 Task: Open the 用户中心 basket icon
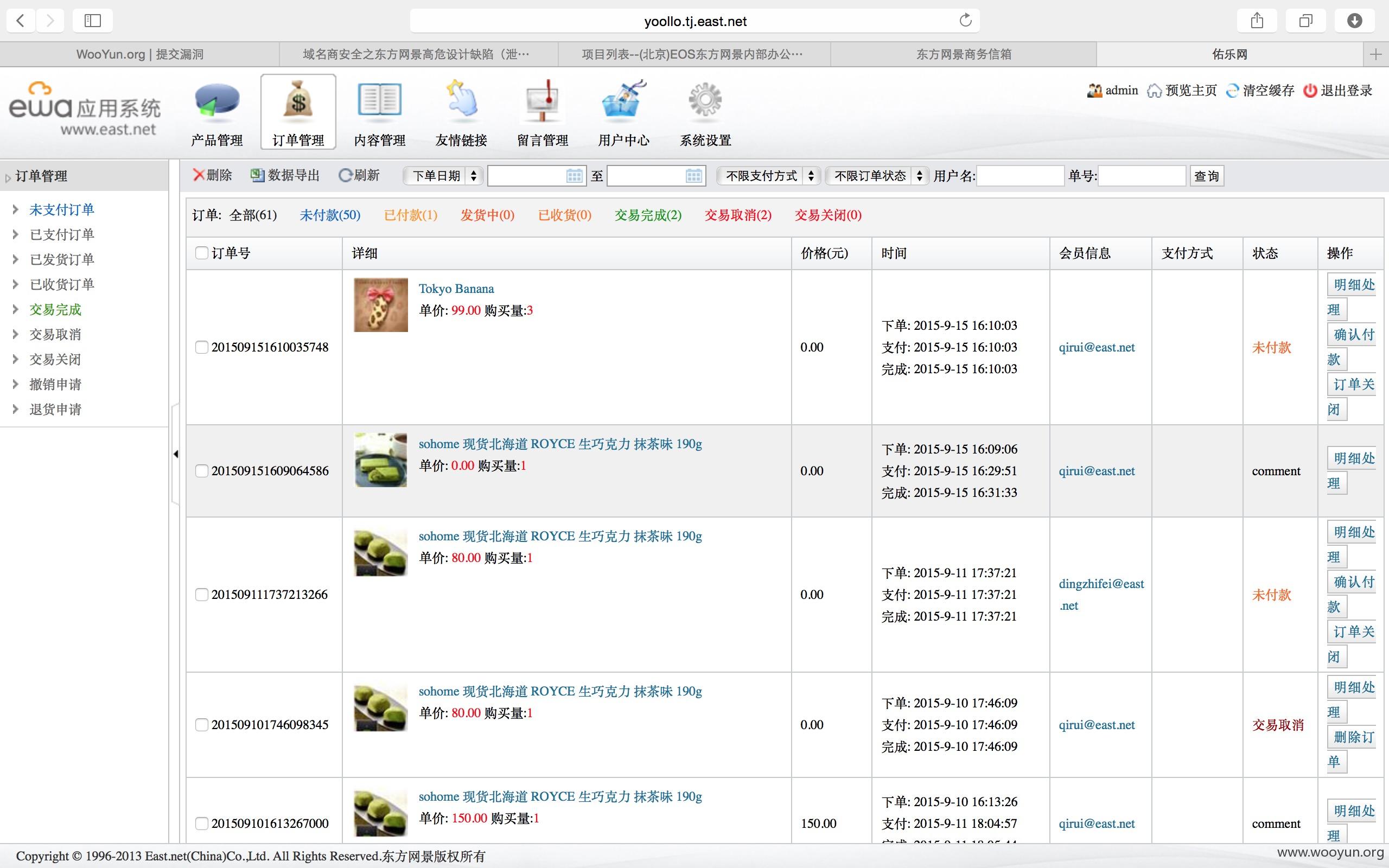click(624, 99)
